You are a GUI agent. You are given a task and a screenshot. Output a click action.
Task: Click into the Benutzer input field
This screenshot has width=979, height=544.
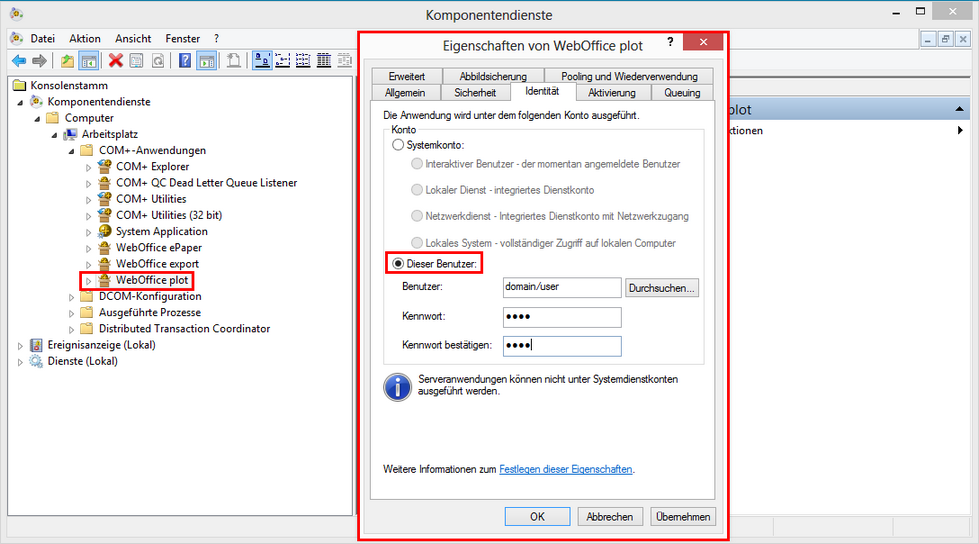[x=562, y=287]
